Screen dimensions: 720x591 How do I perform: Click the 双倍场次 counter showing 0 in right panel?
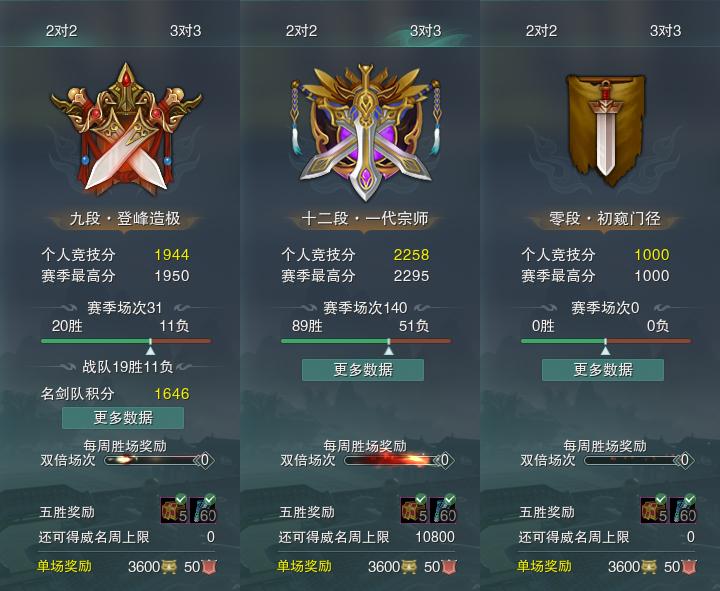(x=684, y=460)
